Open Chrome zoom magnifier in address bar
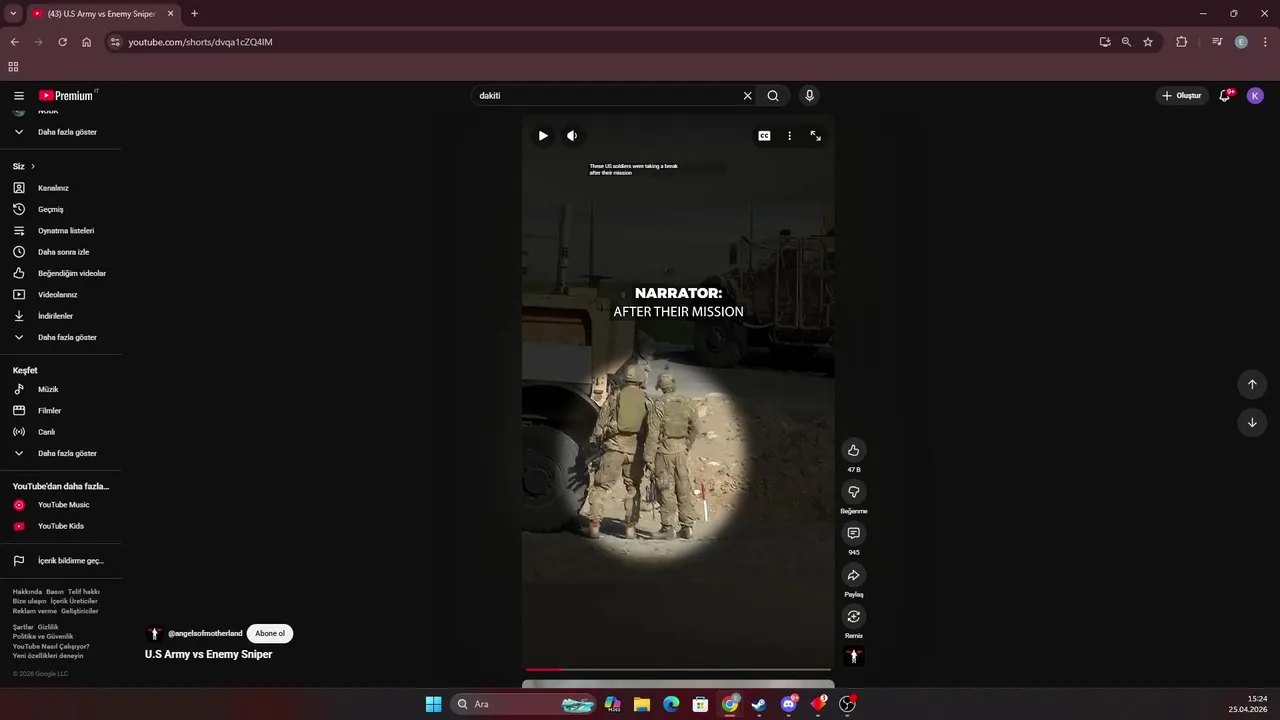1280x720 pixels. 1126,42
